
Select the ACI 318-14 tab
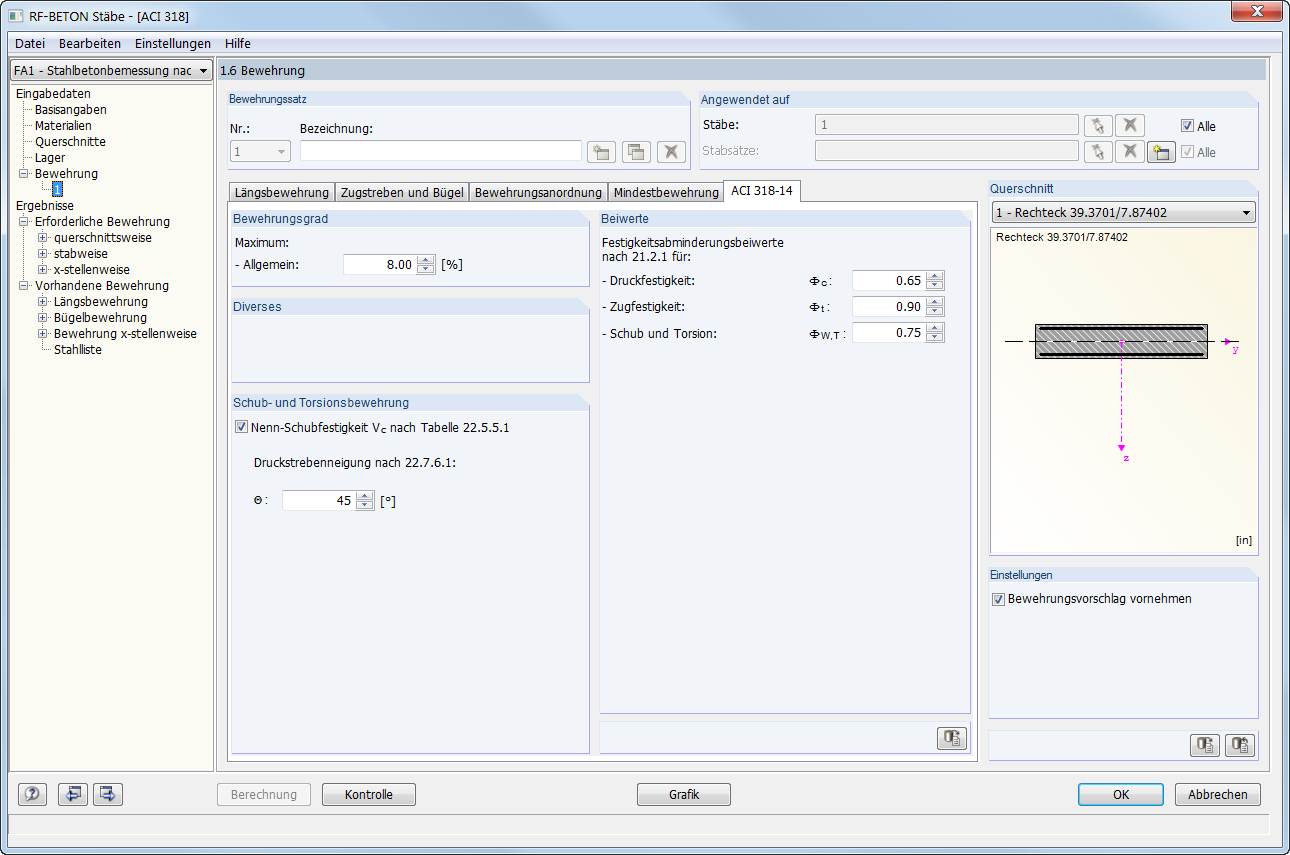click(762, 190)
